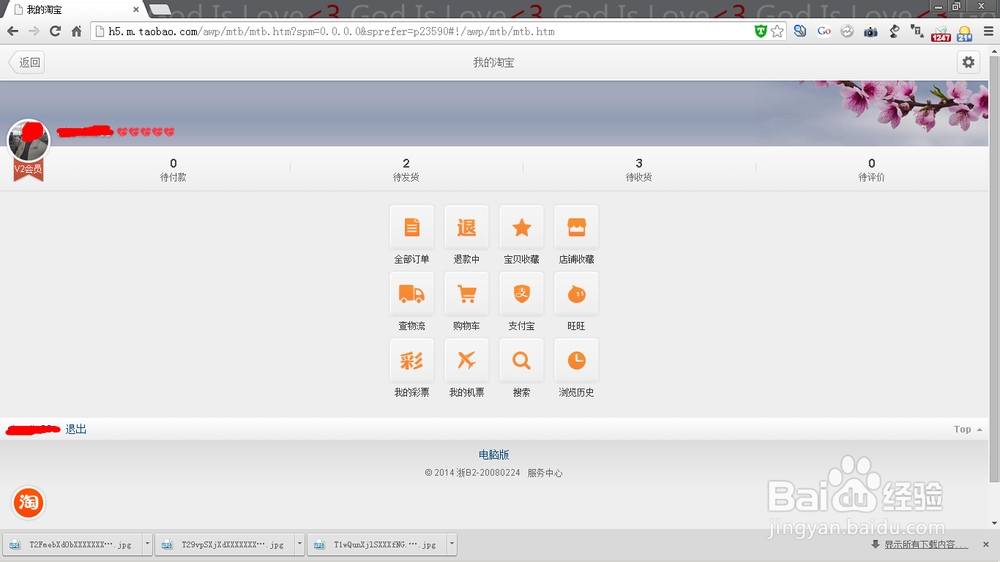Open 全部订单 (all orders) icon

[411, 228]
